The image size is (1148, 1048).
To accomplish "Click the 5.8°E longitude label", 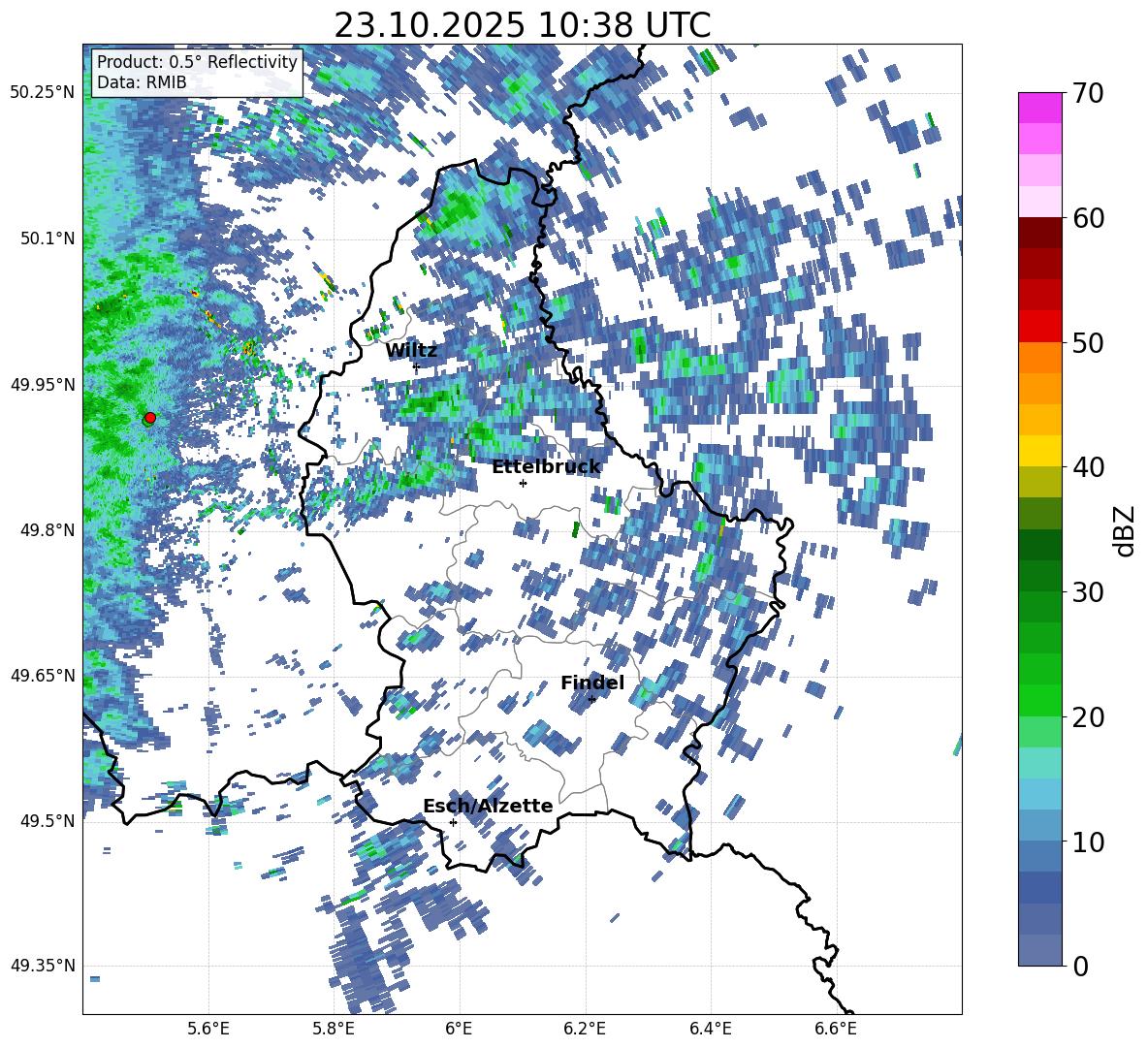I will click(334, 1029).
